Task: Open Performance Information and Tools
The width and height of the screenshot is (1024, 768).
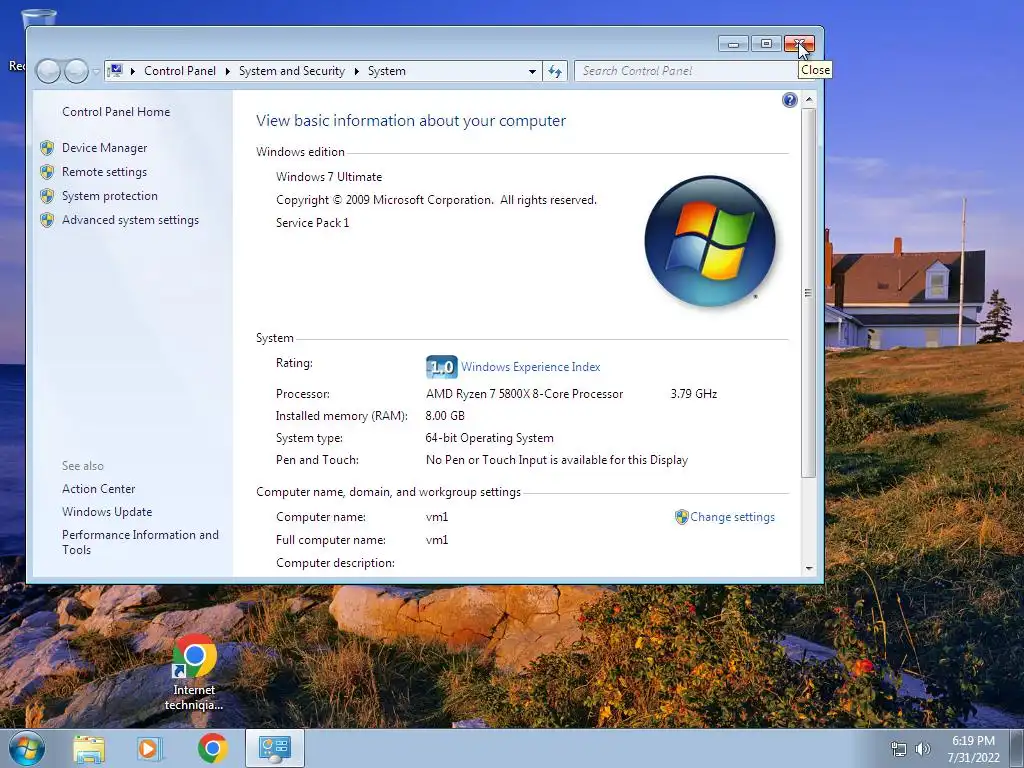Action: (140, 542)
